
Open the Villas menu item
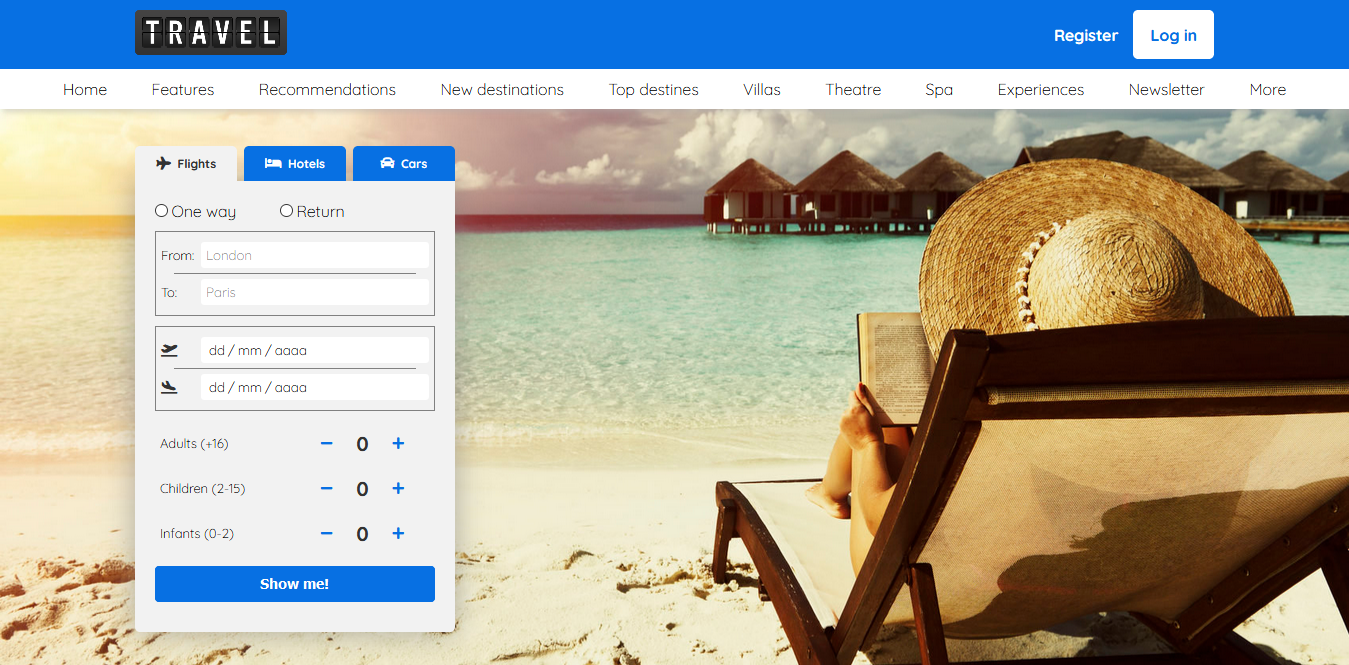[762, 89]
